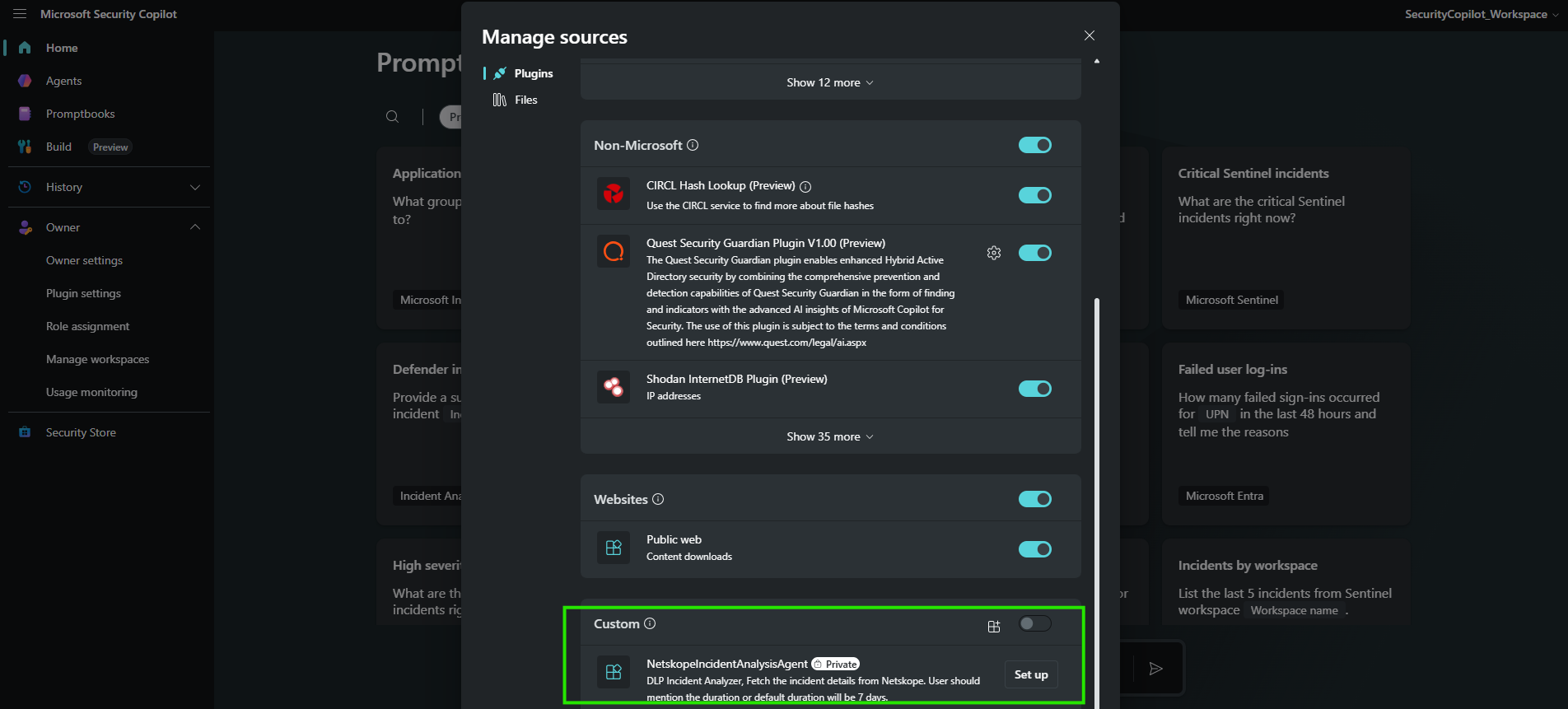Viewport: 1568px width, 709px height.
Task: Click the Private badge on Netskope plugin
Action: pyautogui.click(x=836, y=664)
